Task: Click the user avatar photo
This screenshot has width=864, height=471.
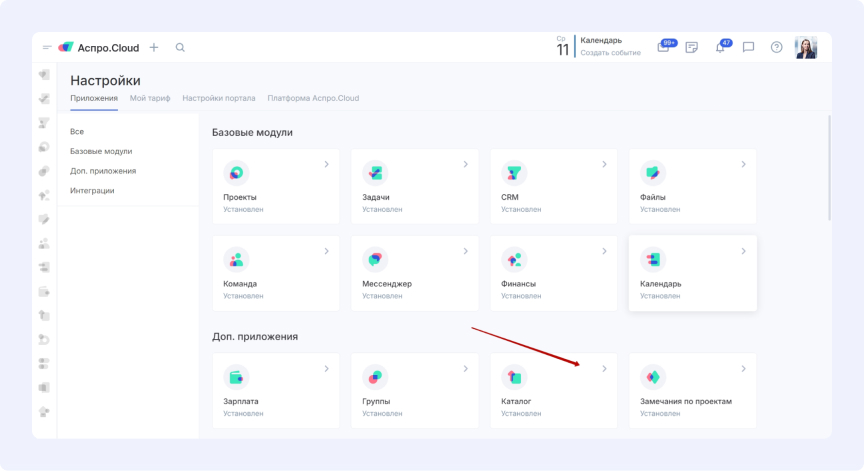Action: pos(806,47)
